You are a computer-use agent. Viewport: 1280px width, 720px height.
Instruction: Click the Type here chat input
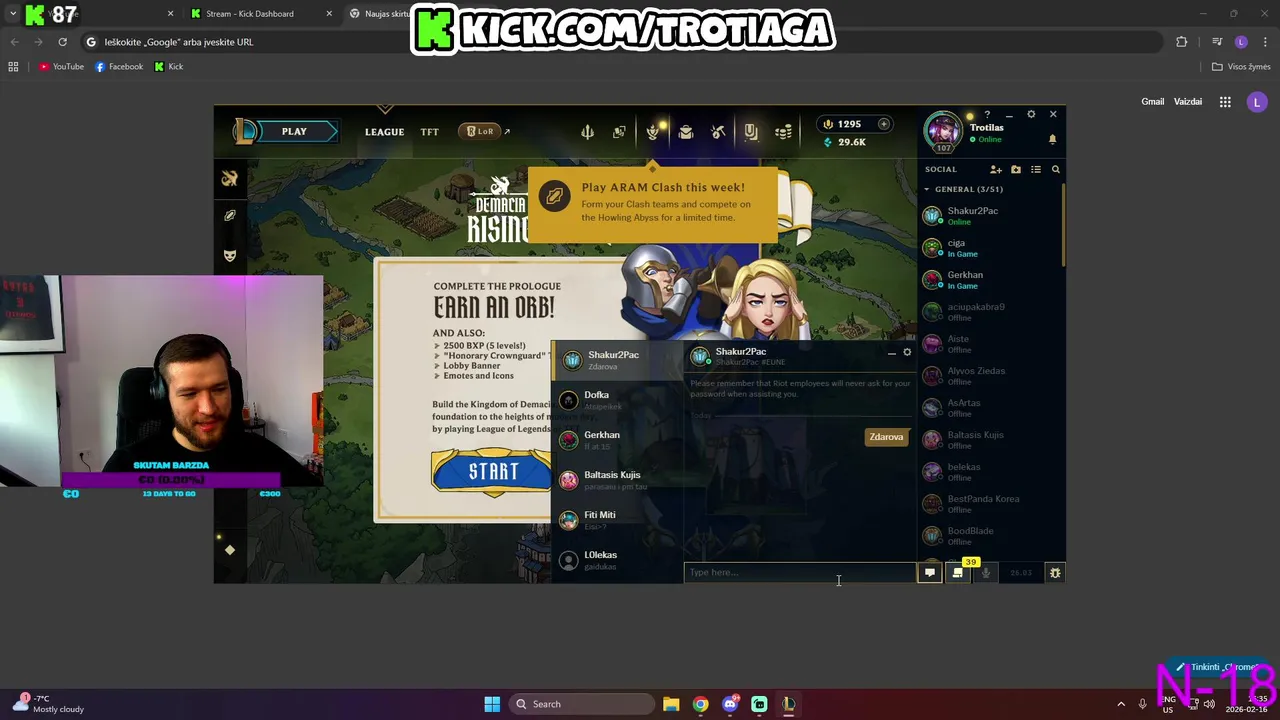800,572
